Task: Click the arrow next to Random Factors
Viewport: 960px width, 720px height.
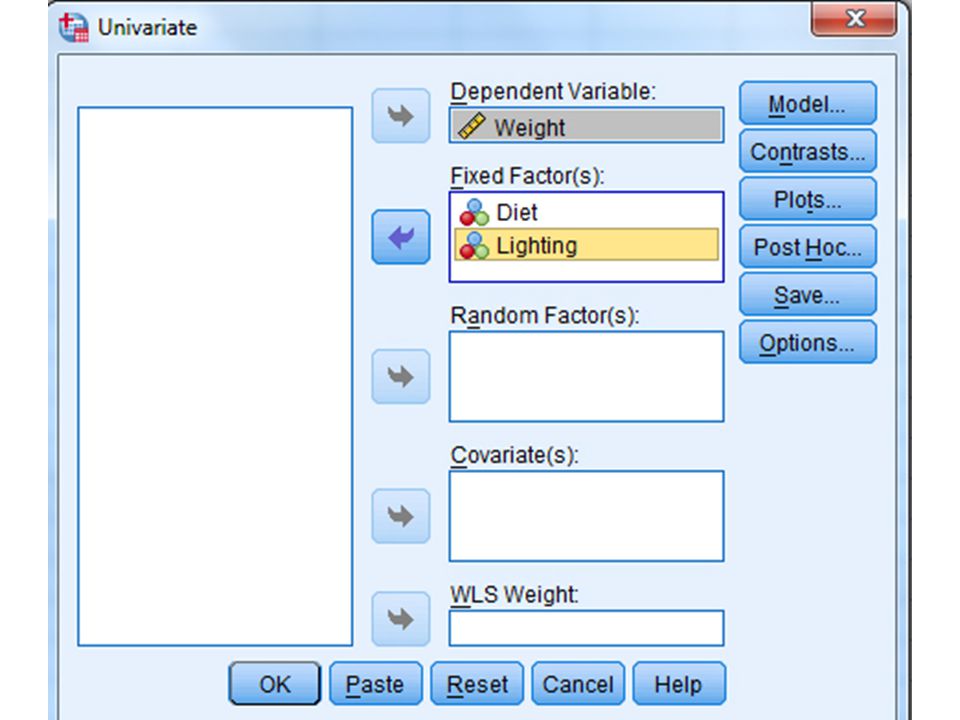Action: click(400, 377)
